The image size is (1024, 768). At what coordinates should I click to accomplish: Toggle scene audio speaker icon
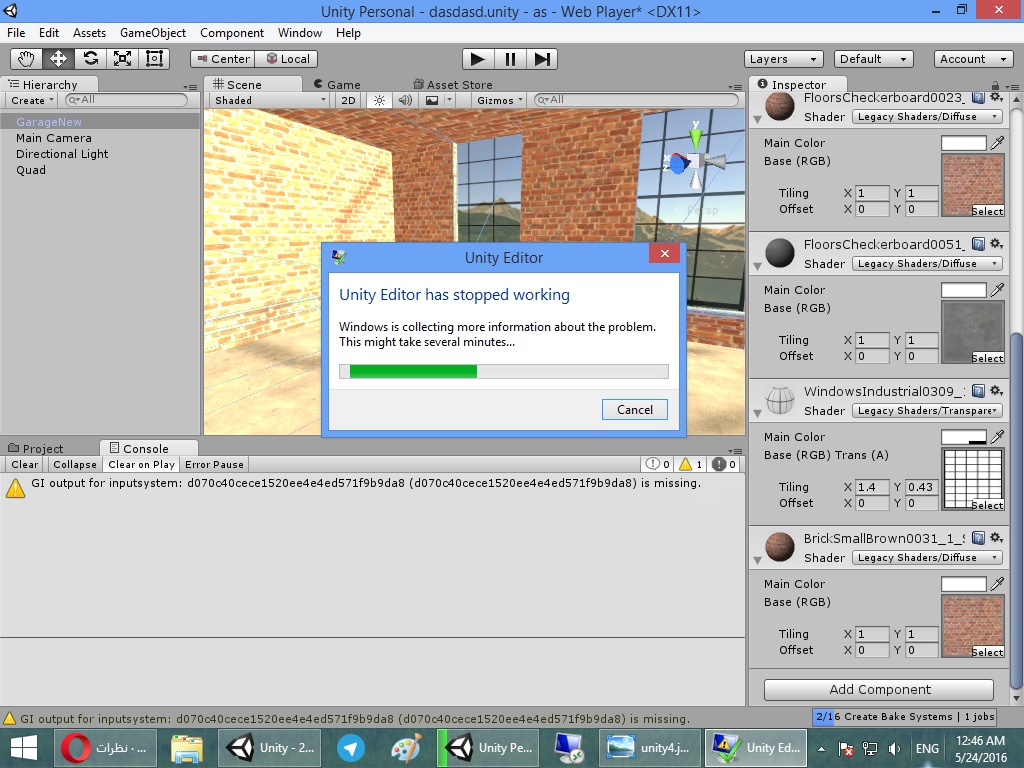tap(405, 100)
